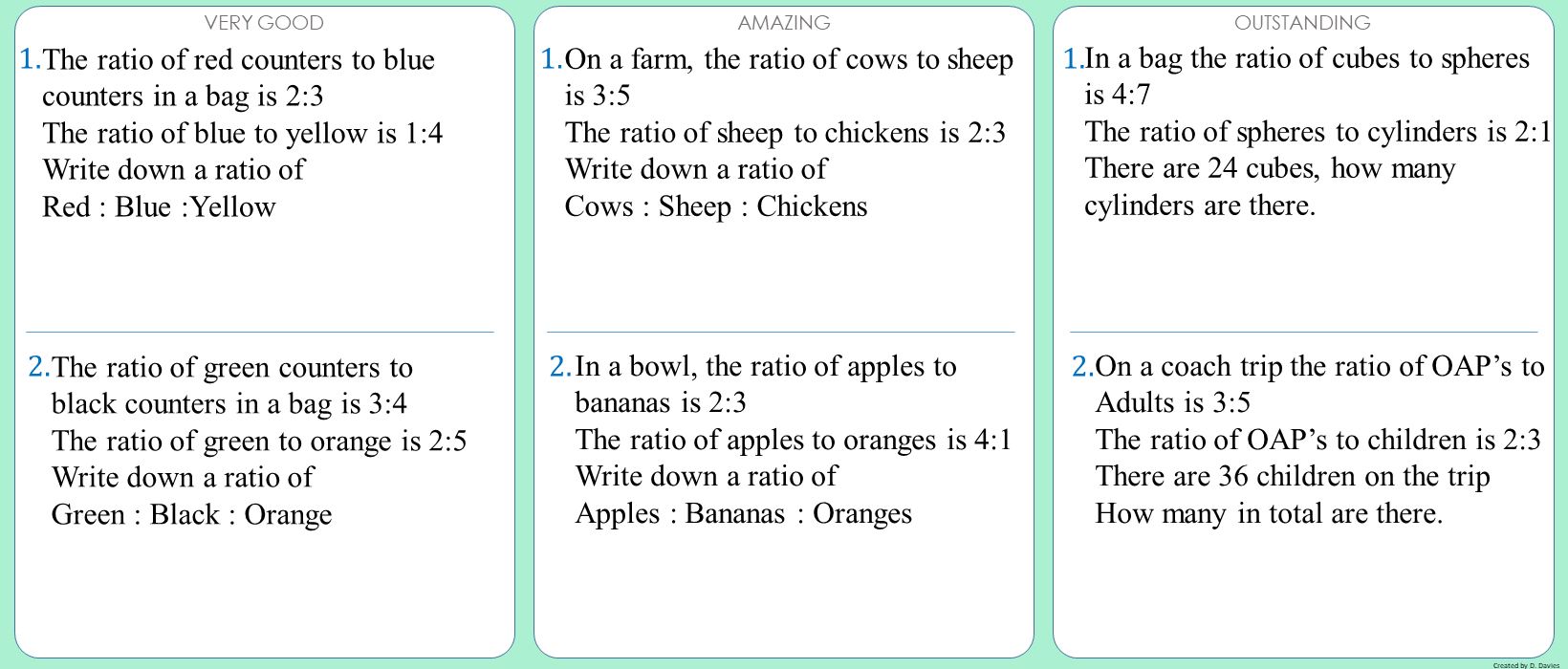The height and width of the screenshot is (669, 1568).
Task: Select question 1 number in OUTSTANDING card
Action: (1074, 58)
